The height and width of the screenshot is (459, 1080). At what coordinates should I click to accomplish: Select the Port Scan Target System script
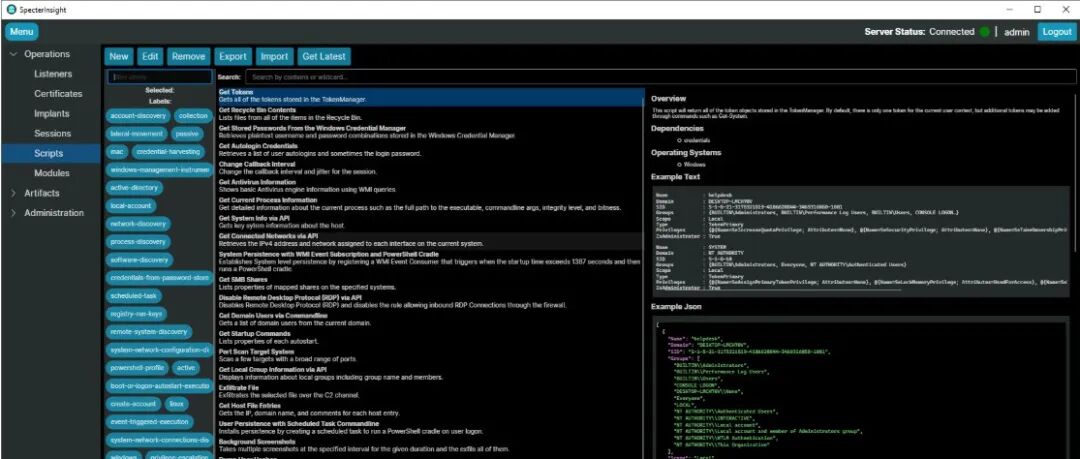(x=430, y=356)
